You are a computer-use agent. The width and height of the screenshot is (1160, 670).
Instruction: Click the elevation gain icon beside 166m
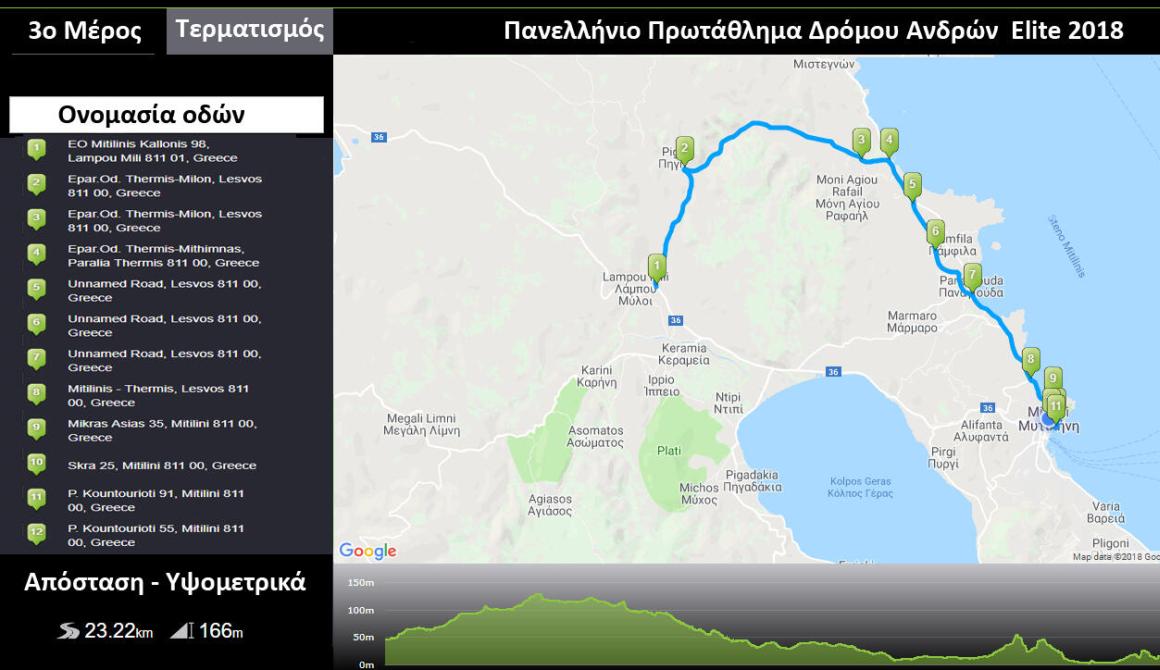(182, 630)
